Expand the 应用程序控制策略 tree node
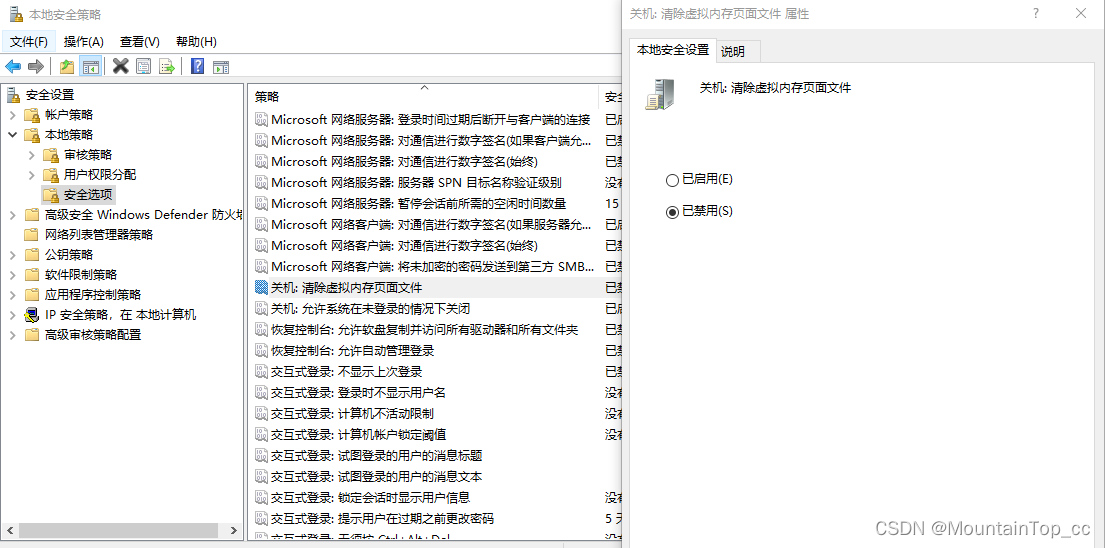The image size is (1105, 548). tap(13, 294)
